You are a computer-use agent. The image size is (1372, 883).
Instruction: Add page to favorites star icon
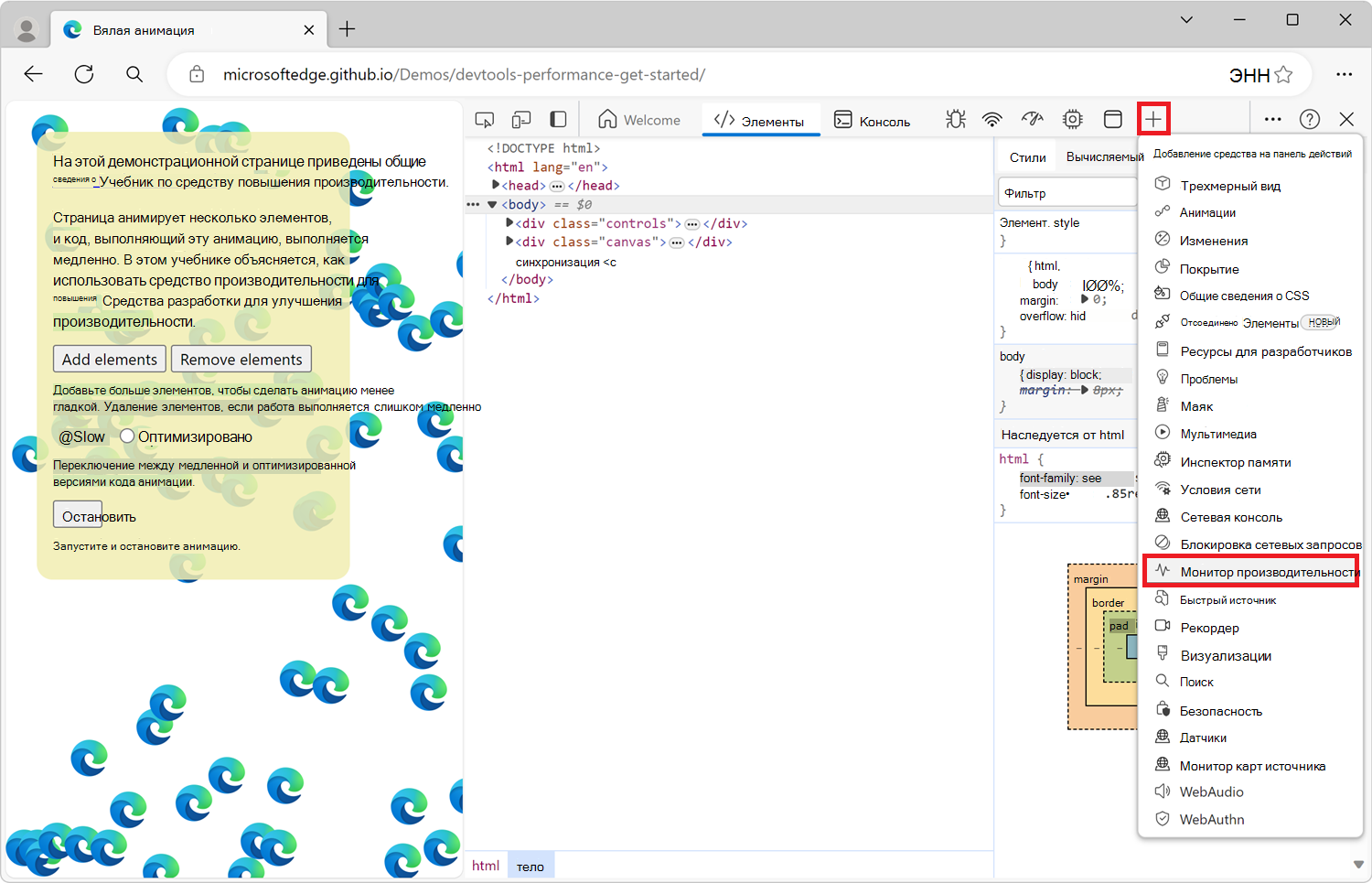[1284, 75]
